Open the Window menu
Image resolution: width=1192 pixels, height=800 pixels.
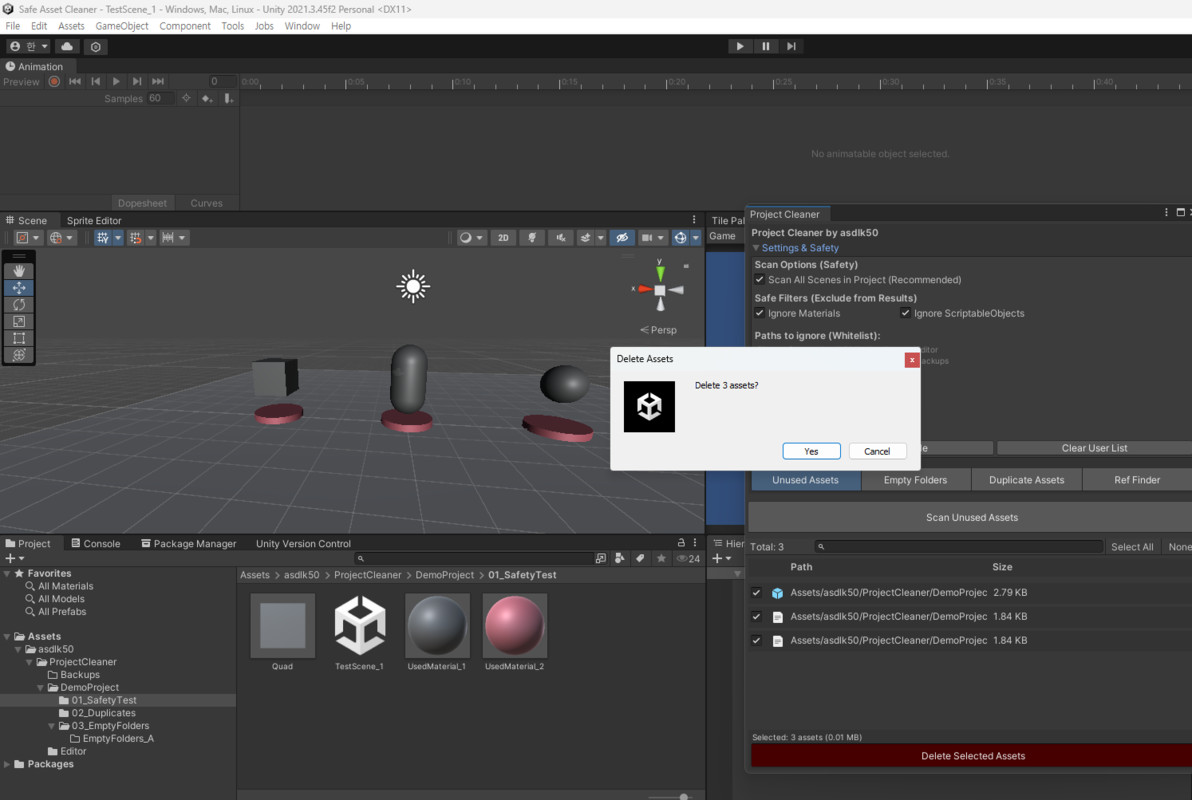302,26
